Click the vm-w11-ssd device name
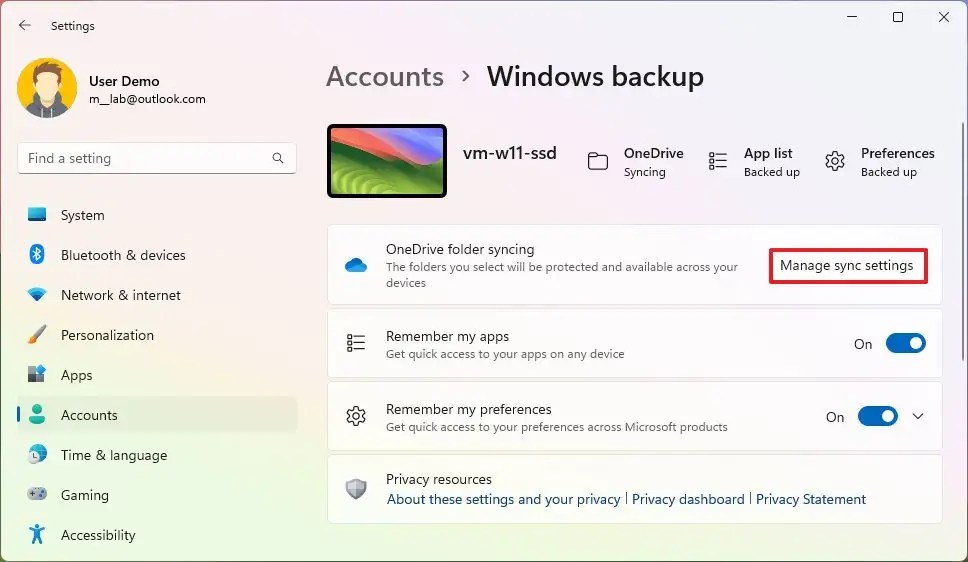 point(509,153)
